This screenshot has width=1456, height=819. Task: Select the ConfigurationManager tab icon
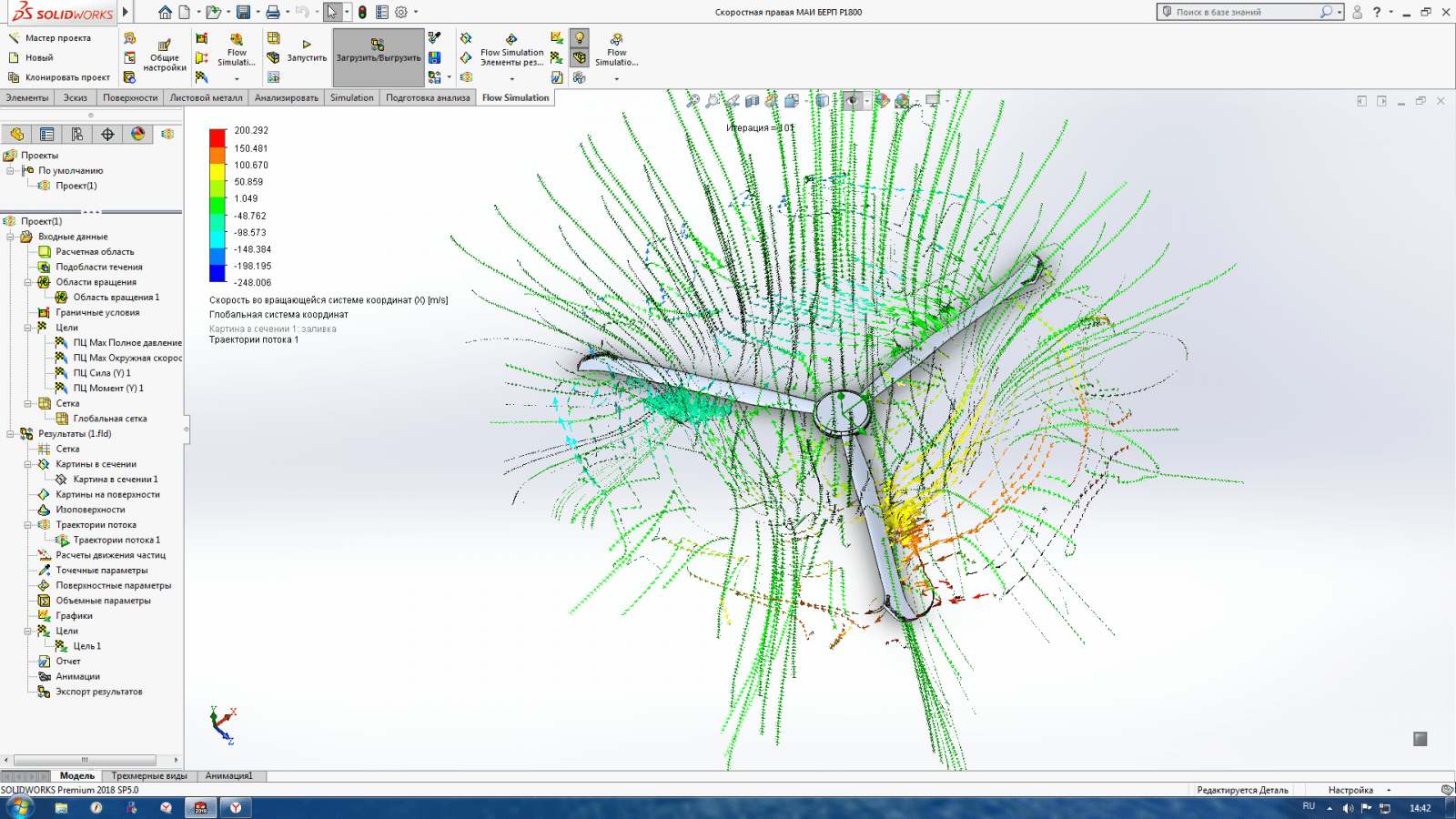coord(77,134)
